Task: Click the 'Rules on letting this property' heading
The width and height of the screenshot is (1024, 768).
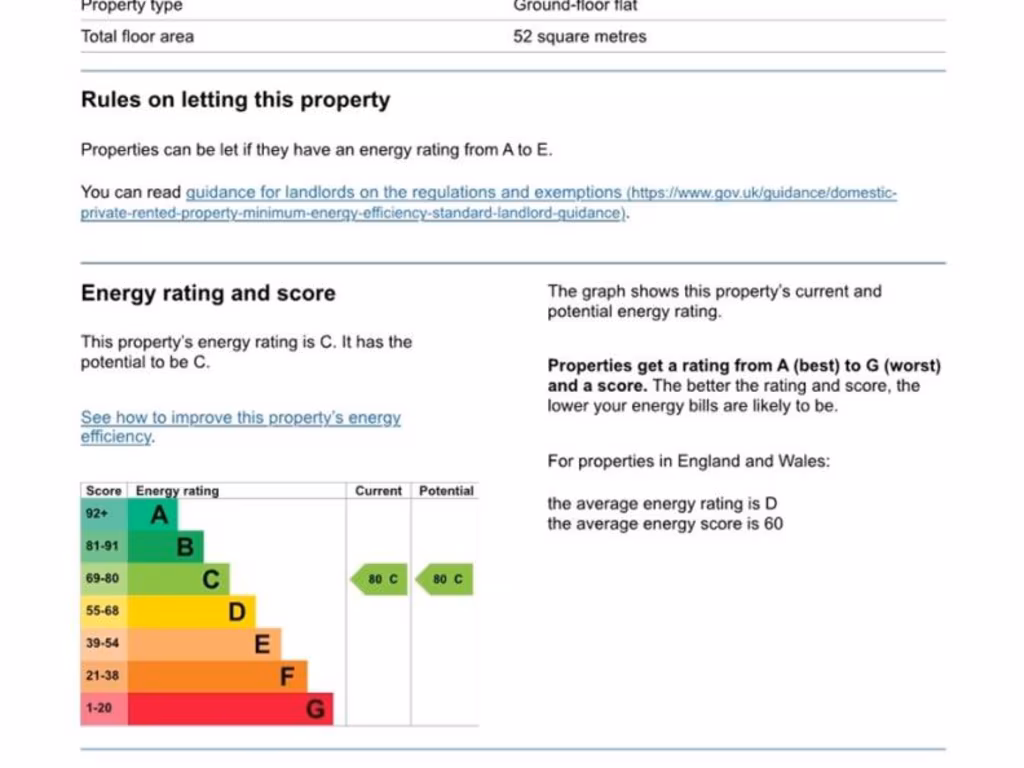Action: pyautogui.click(x=235, y=100)
